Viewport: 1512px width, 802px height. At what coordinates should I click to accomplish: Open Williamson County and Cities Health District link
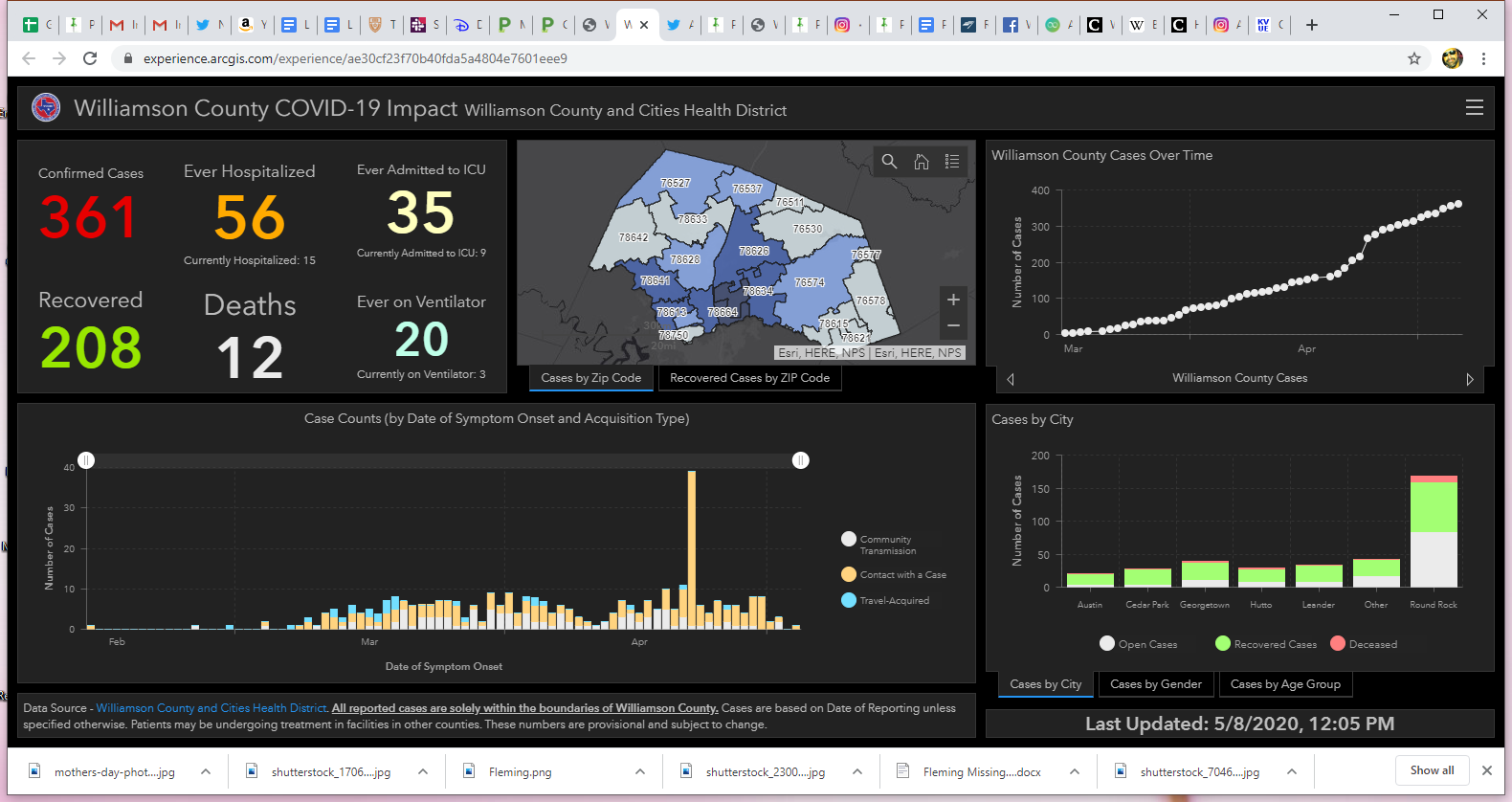[211, 708]
